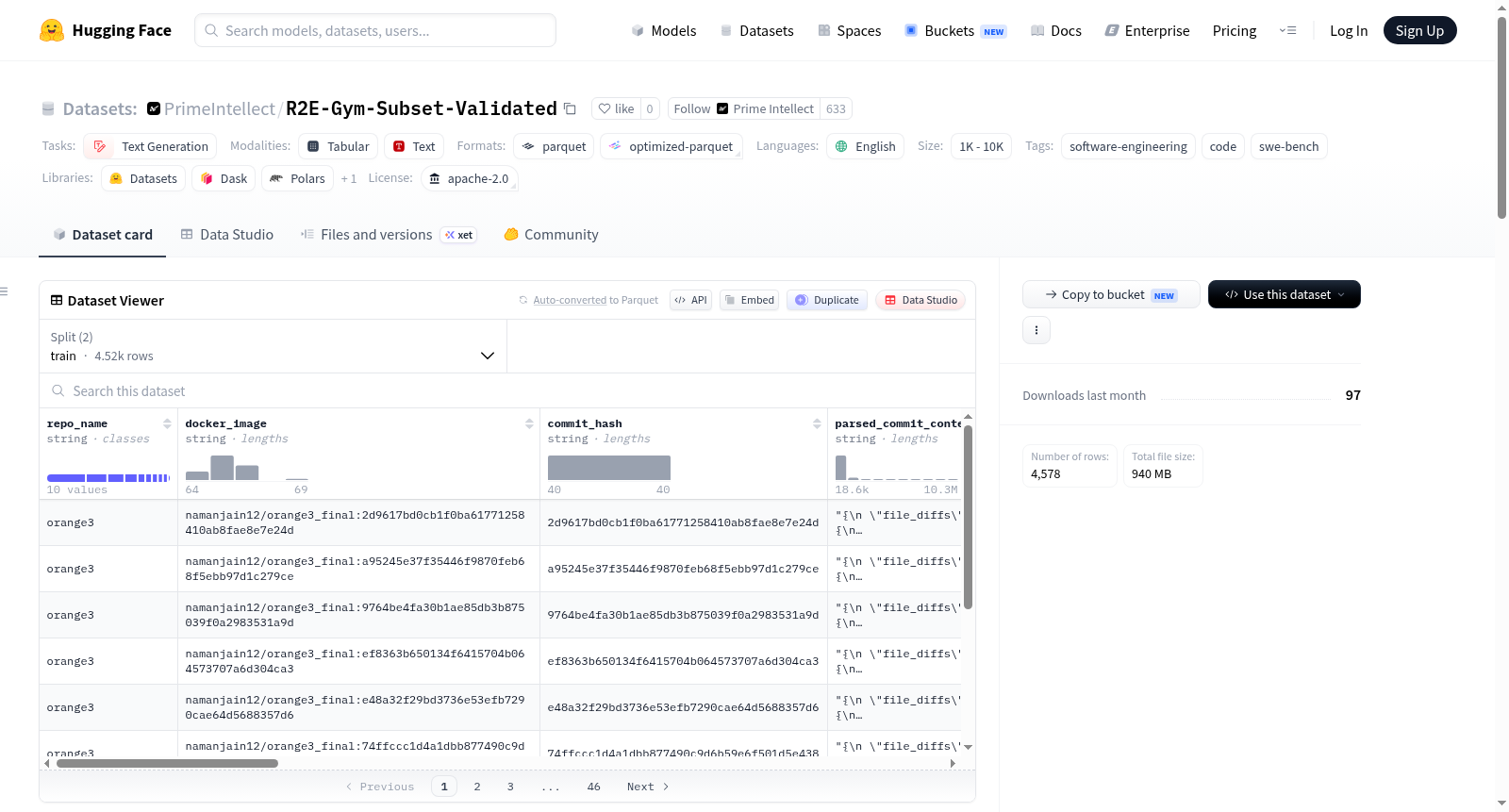Go to page 2 of dataset rows
The height and width of the screenshot is (812, 1509).
click(x=477, y=787)
